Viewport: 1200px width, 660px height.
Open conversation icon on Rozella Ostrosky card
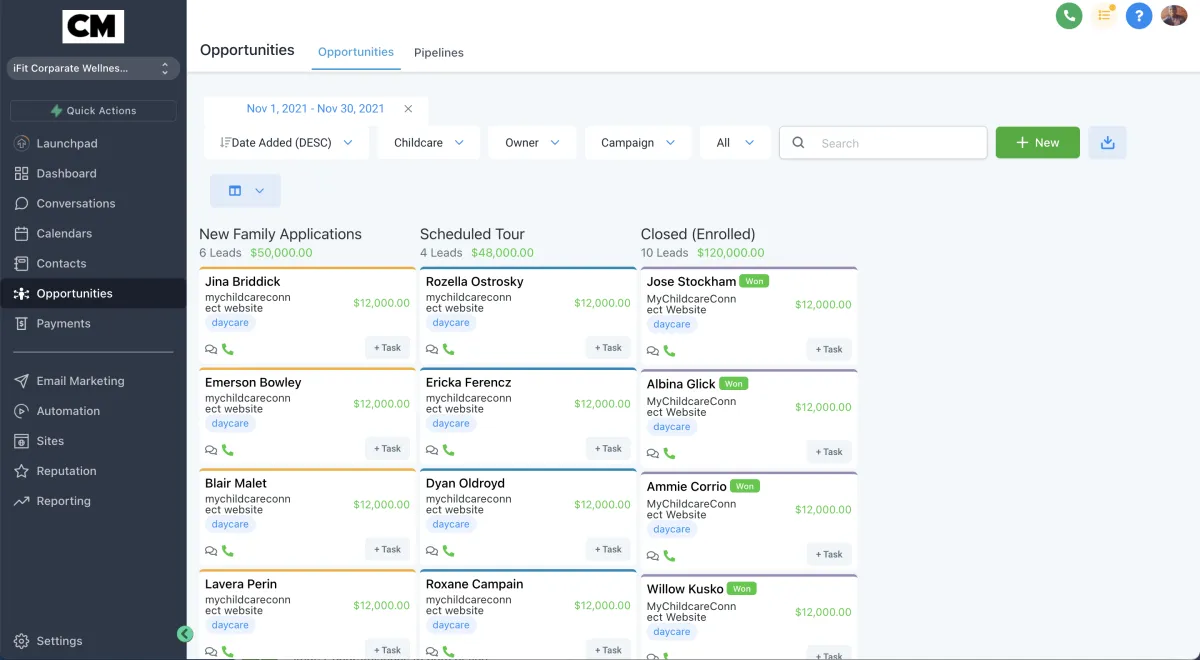click(432, 349)
